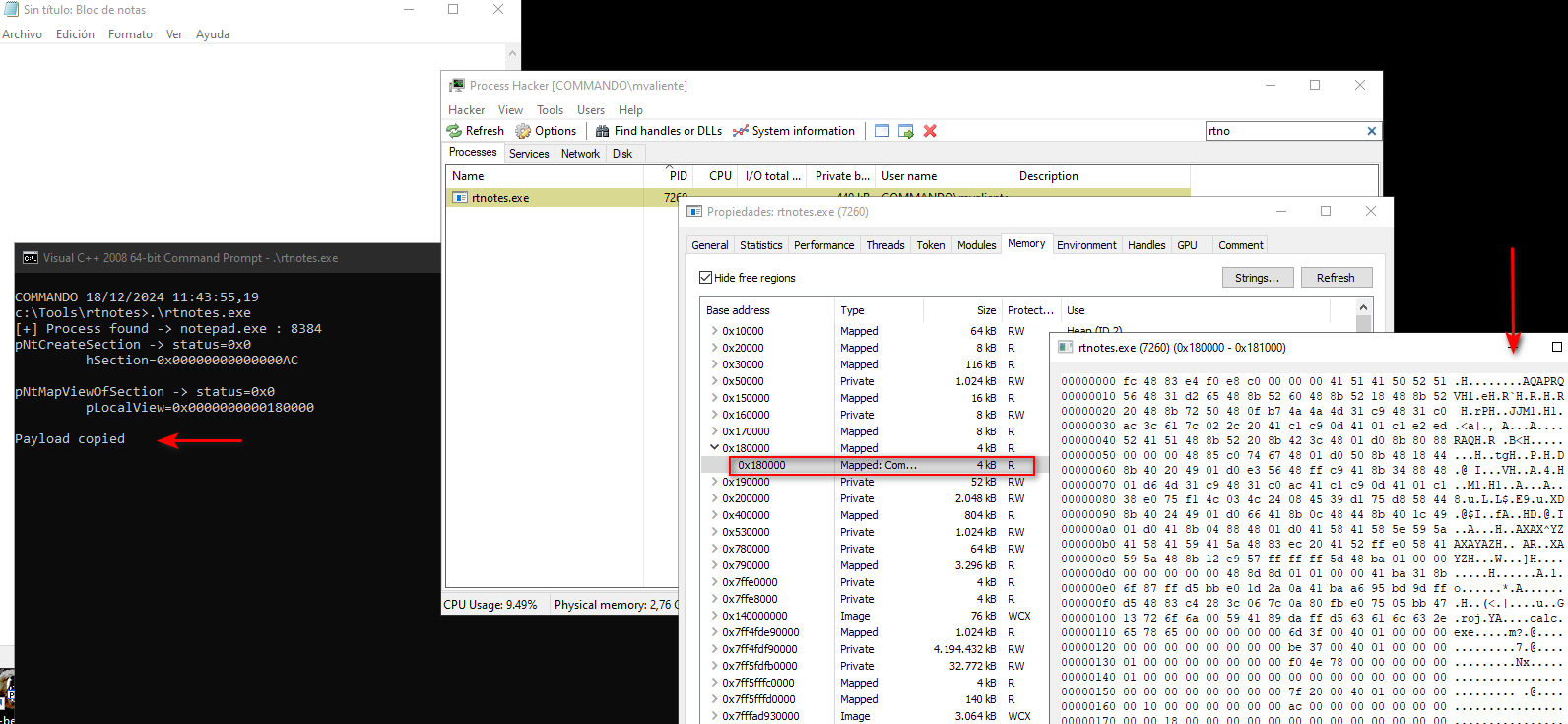Expand the 0x7fffad930000 image region
The height and width of the screenshot is (724, 1568).
714,716
